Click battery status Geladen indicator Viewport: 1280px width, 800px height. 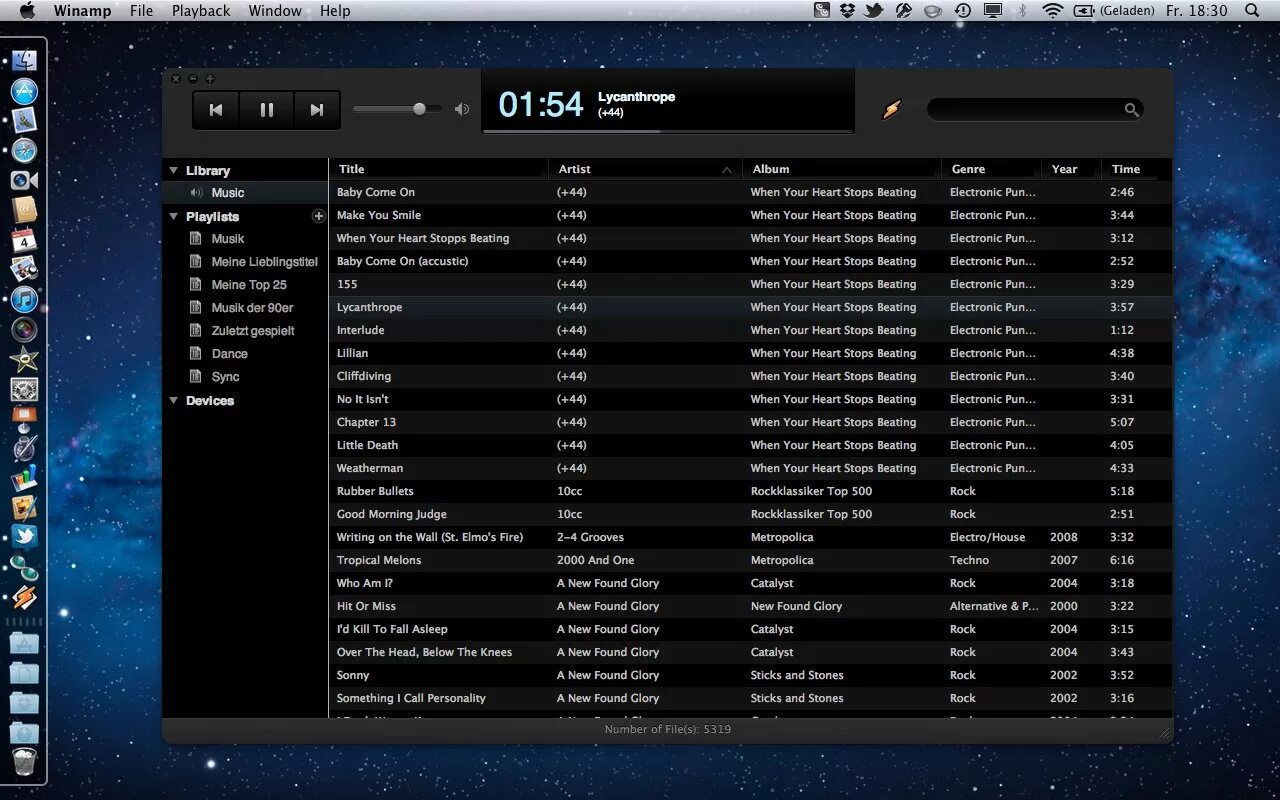pyautogui.click(x=1114, y=10)
